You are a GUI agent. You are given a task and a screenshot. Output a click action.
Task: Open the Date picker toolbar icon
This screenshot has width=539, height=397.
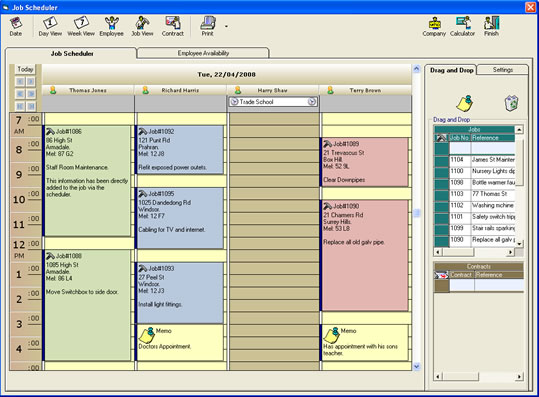(15, 26)
